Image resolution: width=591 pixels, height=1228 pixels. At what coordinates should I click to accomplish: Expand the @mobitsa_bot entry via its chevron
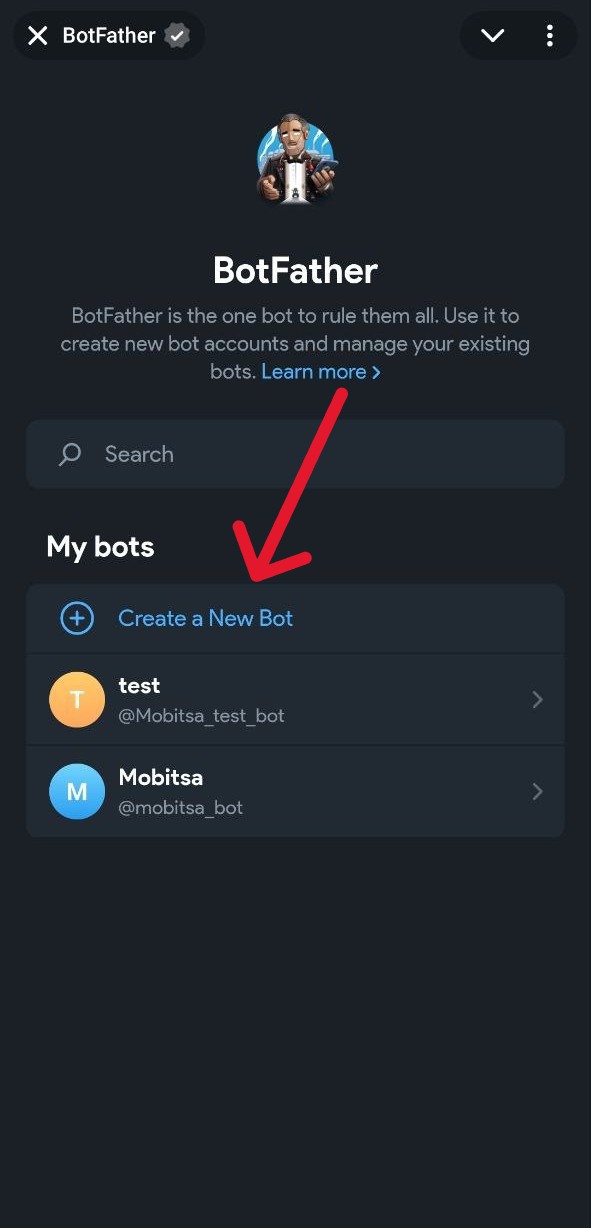tap(537, 791)
